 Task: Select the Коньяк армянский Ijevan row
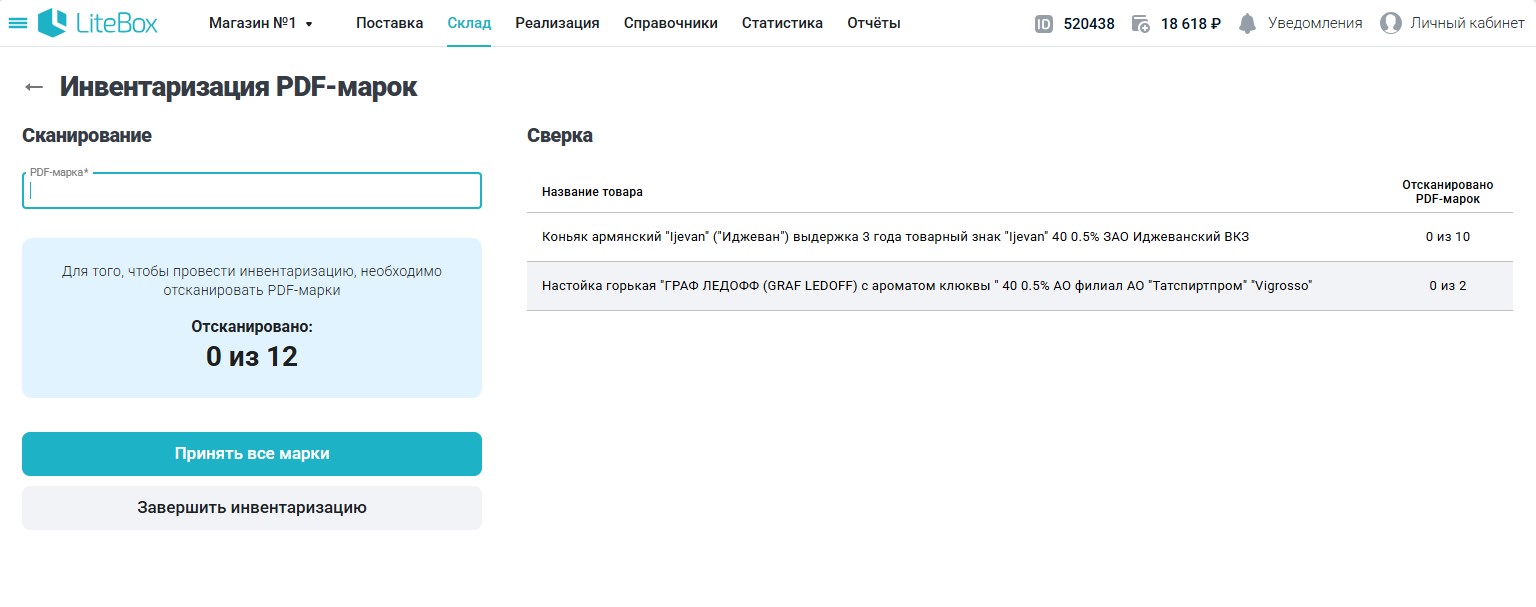[895, 237]
